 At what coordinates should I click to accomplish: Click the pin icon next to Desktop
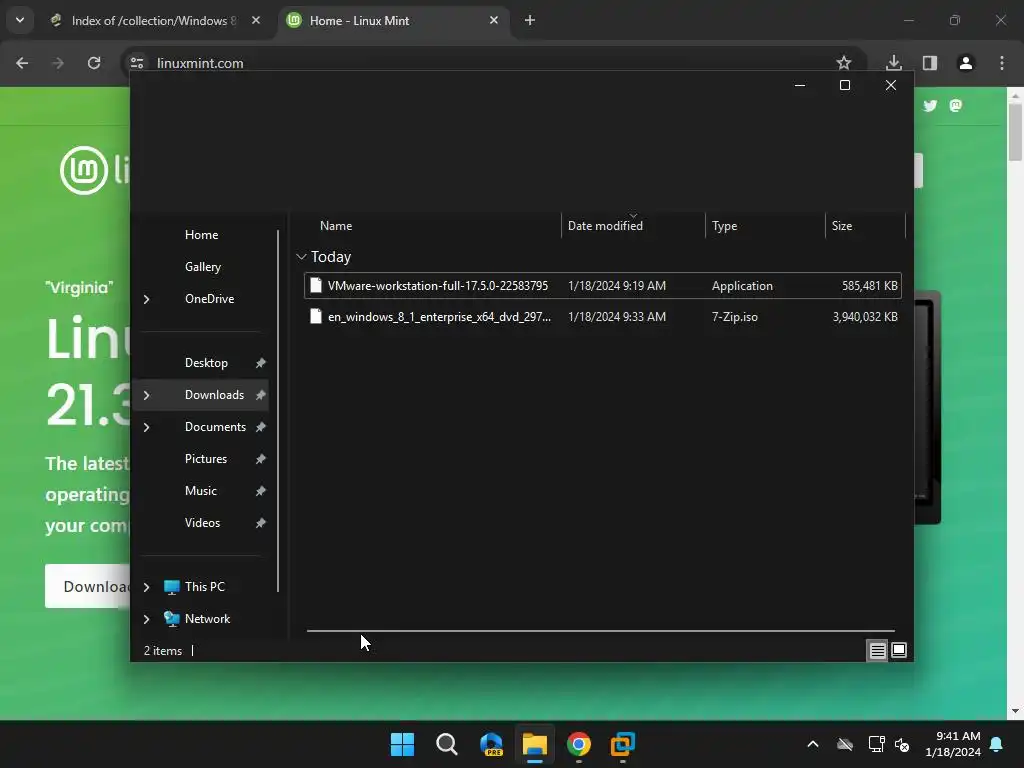[261, 363]
